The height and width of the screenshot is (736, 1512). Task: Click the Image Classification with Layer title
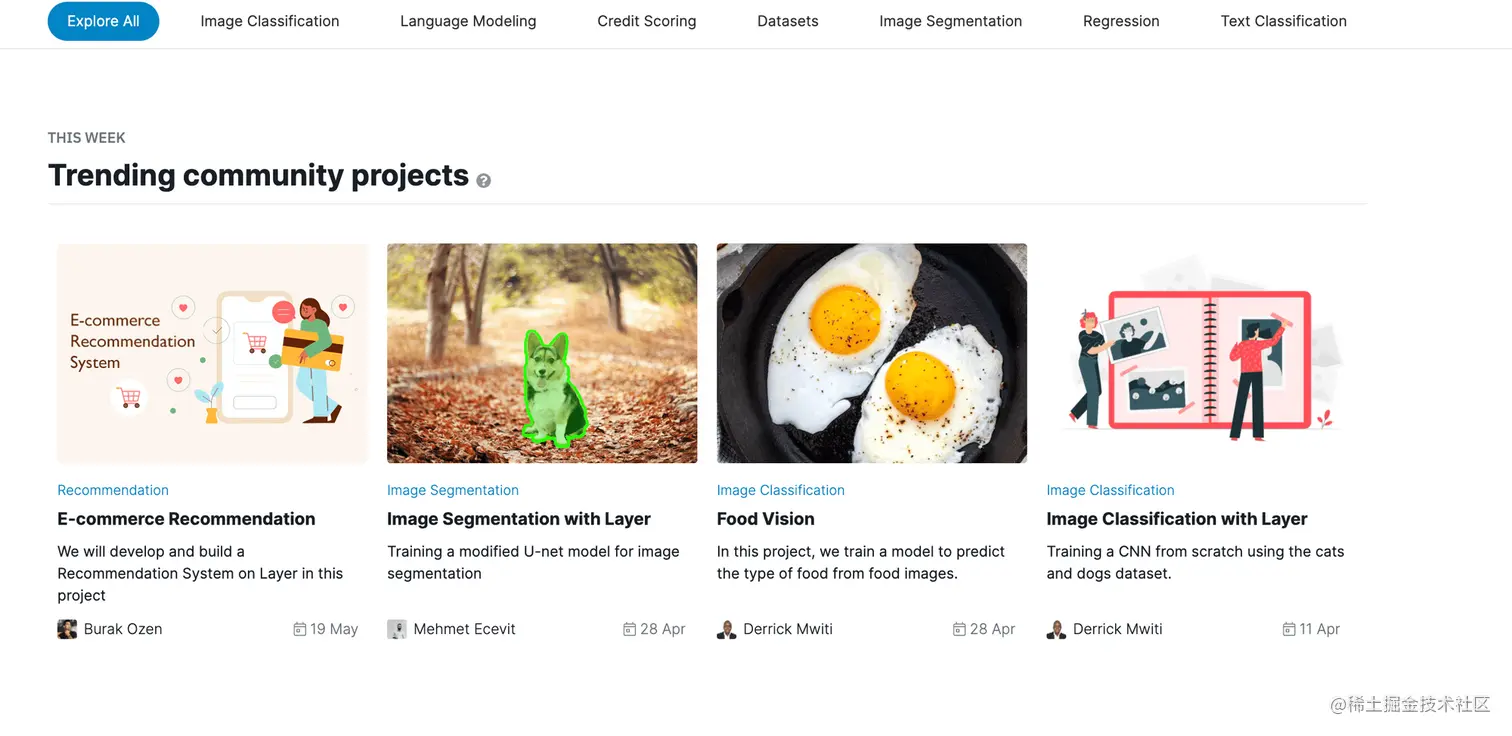1177,519
